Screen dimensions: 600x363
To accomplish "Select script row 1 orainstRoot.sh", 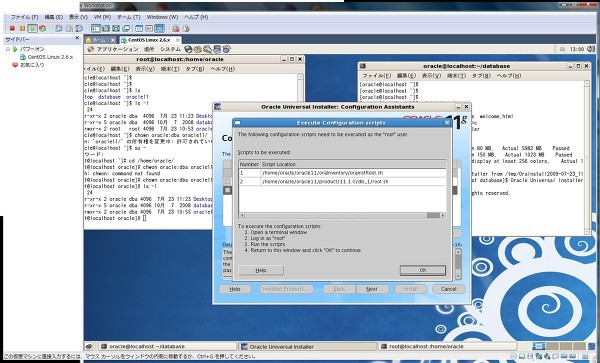I will pyautogui.click(x=342, y=173).
